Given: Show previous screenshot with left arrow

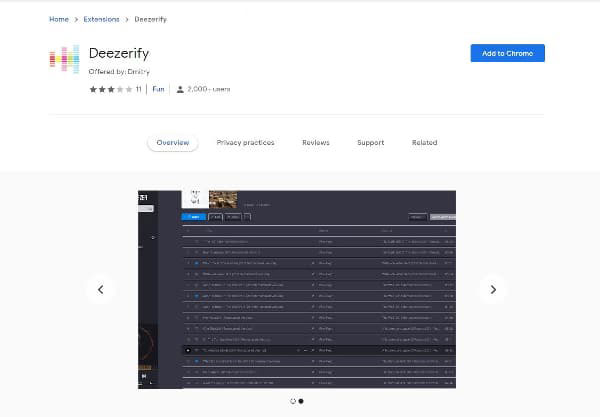Looking at the screenshot, I should [x=101, y=290].
